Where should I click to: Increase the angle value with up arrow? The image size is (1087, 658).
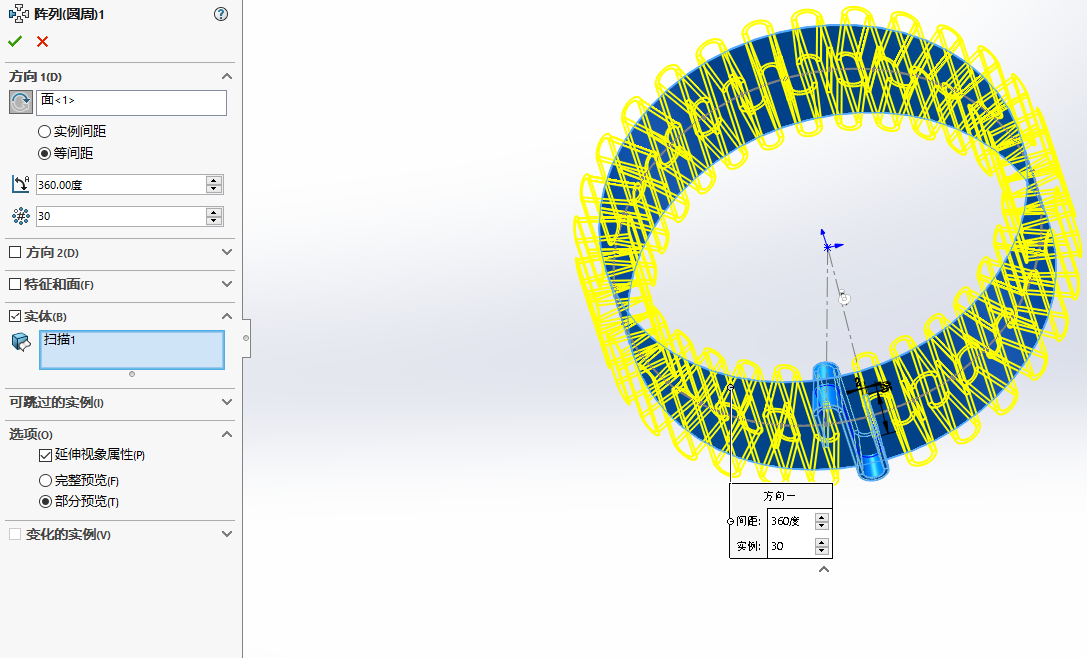pos(214,180)
